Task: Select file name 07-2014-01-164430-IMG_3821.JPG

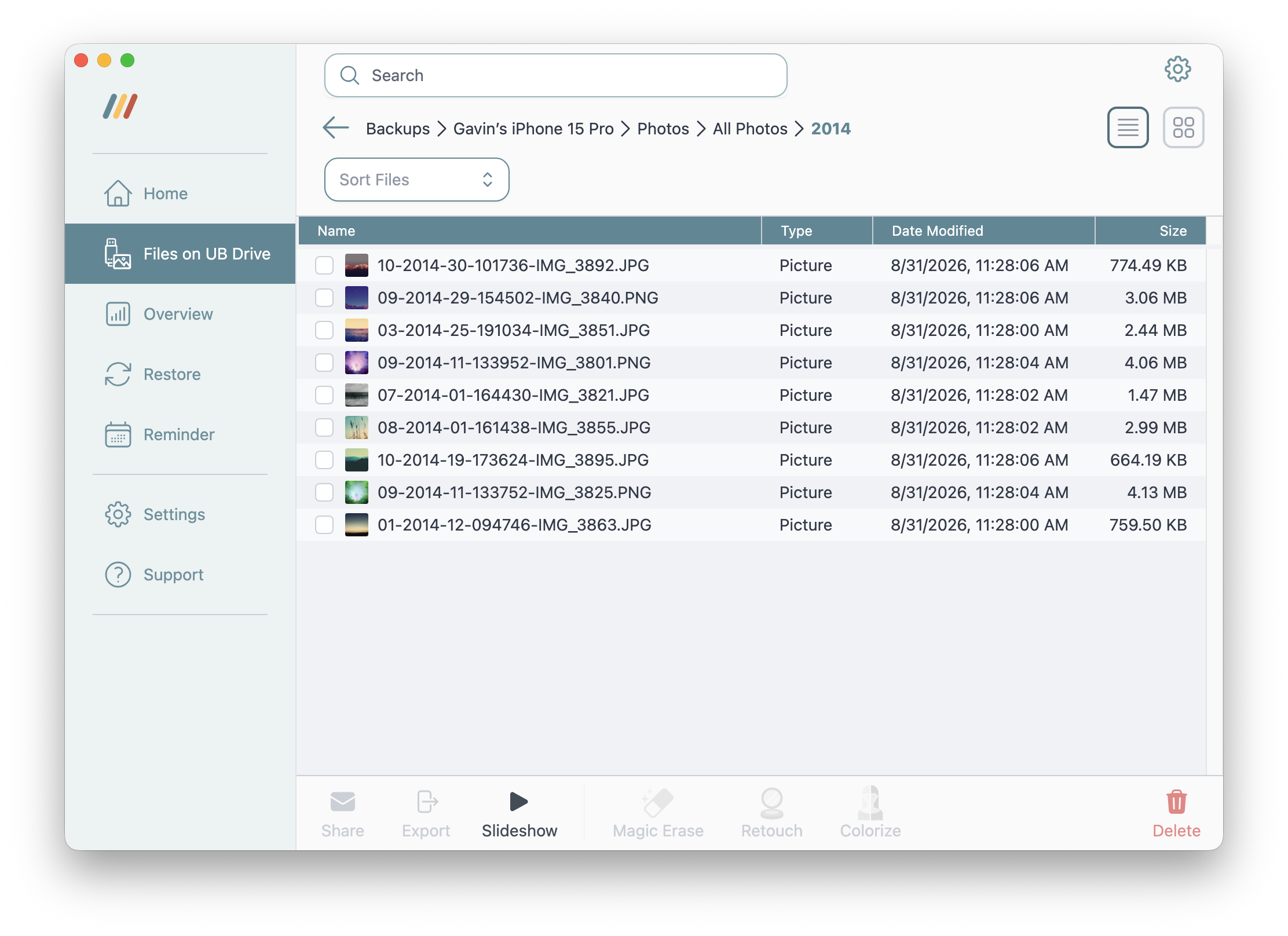Action: tap(513, 395)
